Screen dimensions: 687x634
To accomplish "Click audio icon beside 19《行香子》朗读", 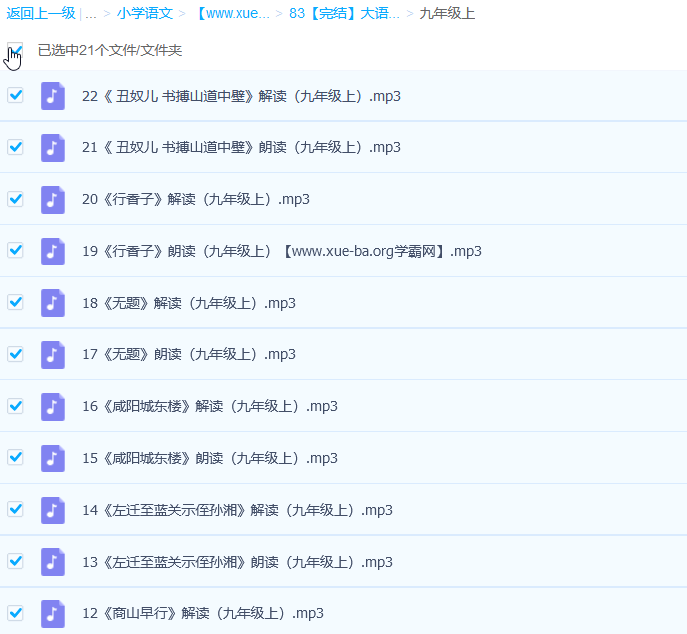I will (53, 251).
